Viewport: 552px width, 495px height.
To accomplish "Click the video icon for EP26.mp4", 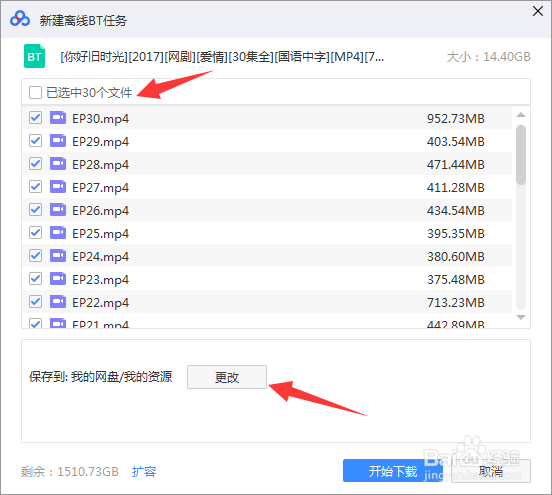I will tap(58, 210).
